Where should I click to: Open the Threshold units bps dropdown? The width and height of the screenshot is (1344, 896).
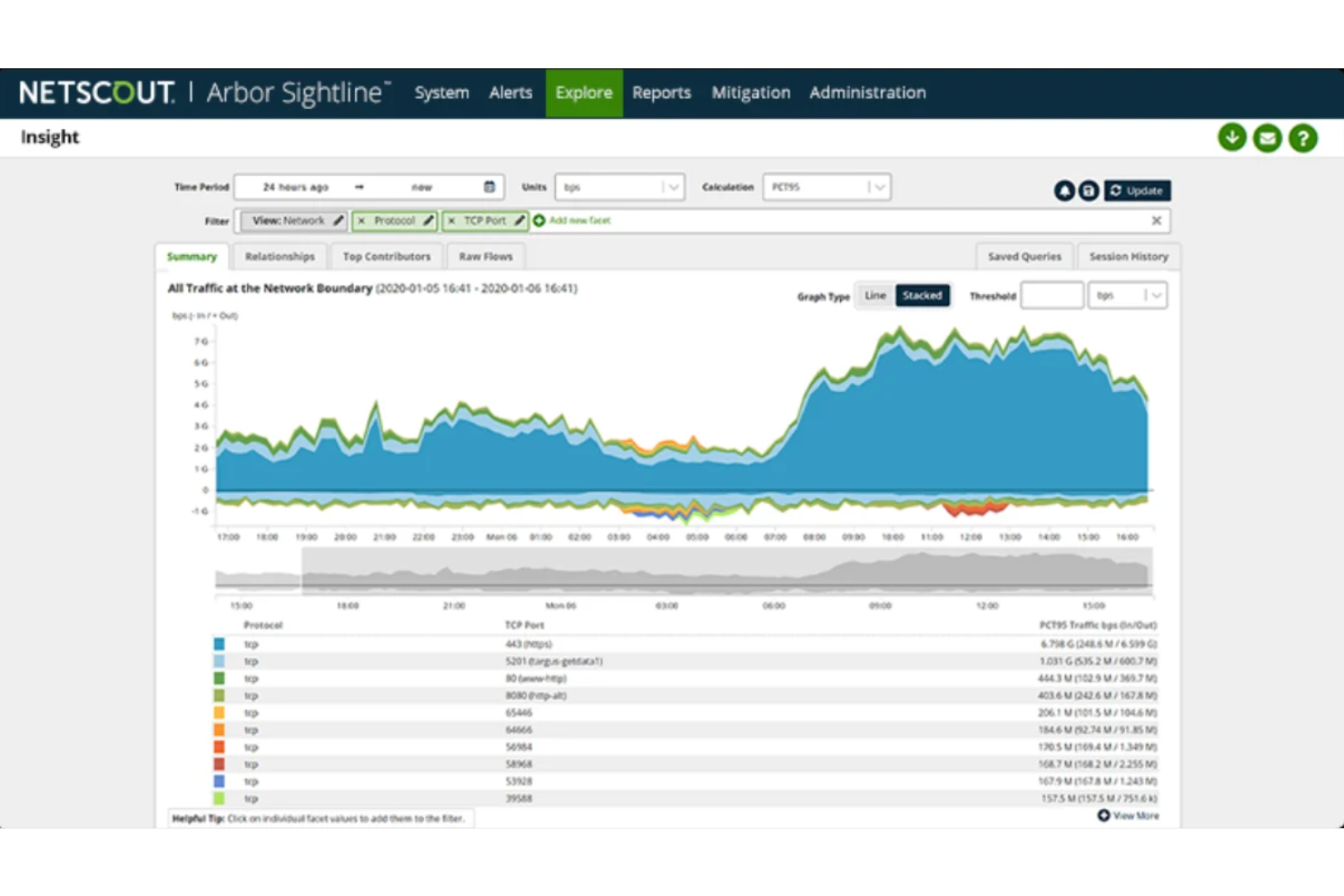[1155, 295]
